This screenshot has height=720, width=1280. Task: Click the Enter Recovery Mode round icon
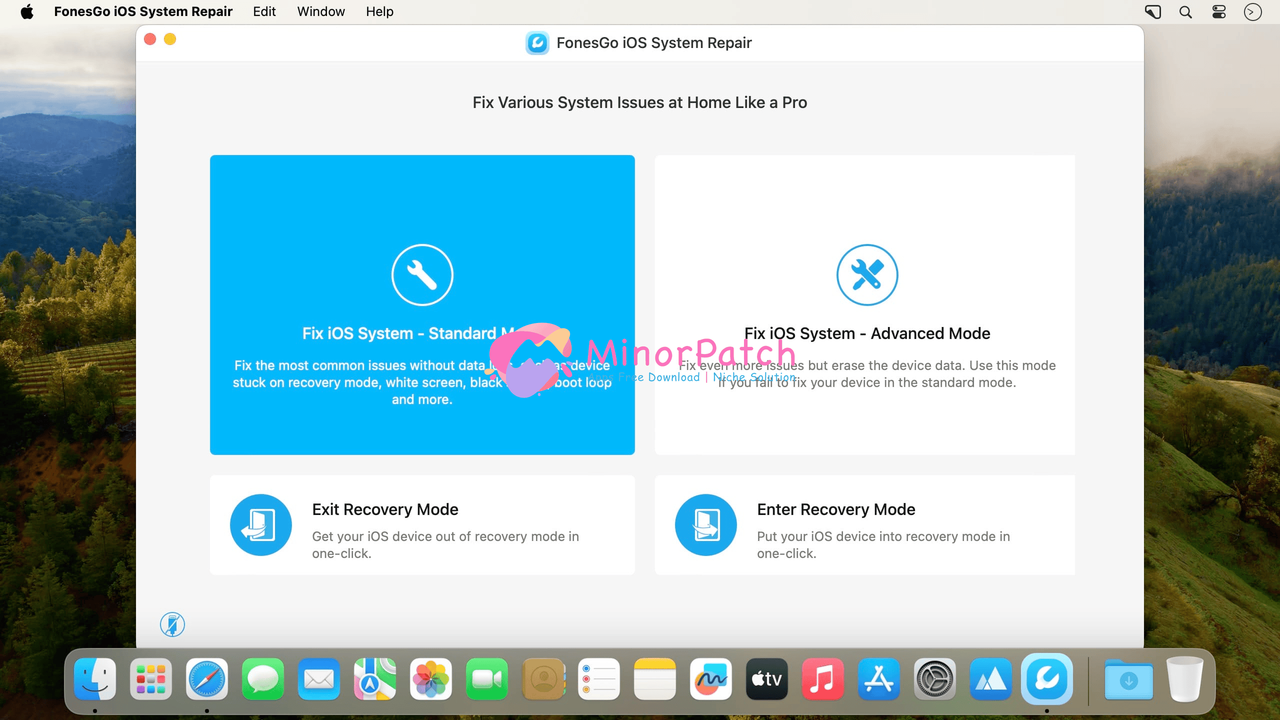(706, 525)
